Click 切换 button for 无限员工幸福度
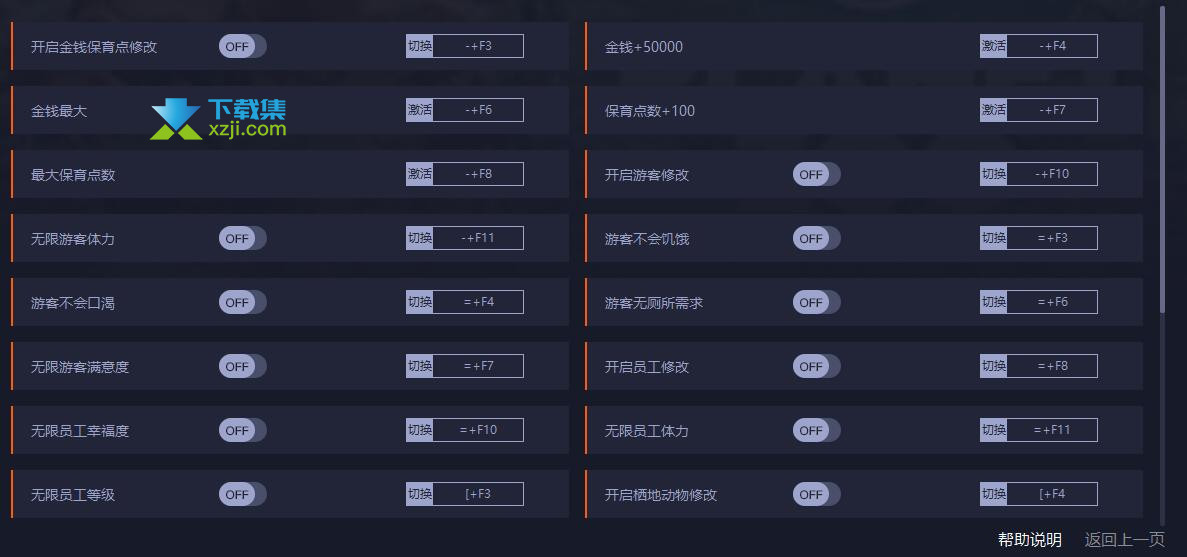The height and width of the screenshot is (557, 1187). [x=420, y=430]
